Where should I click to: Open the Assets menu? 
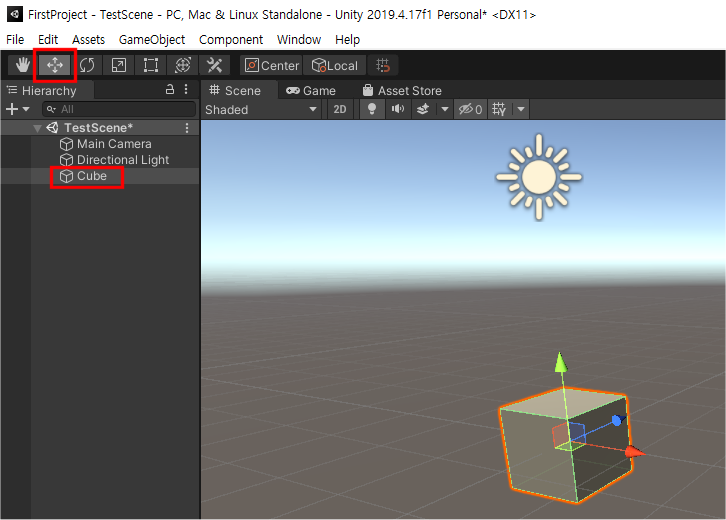coord(88,40)
